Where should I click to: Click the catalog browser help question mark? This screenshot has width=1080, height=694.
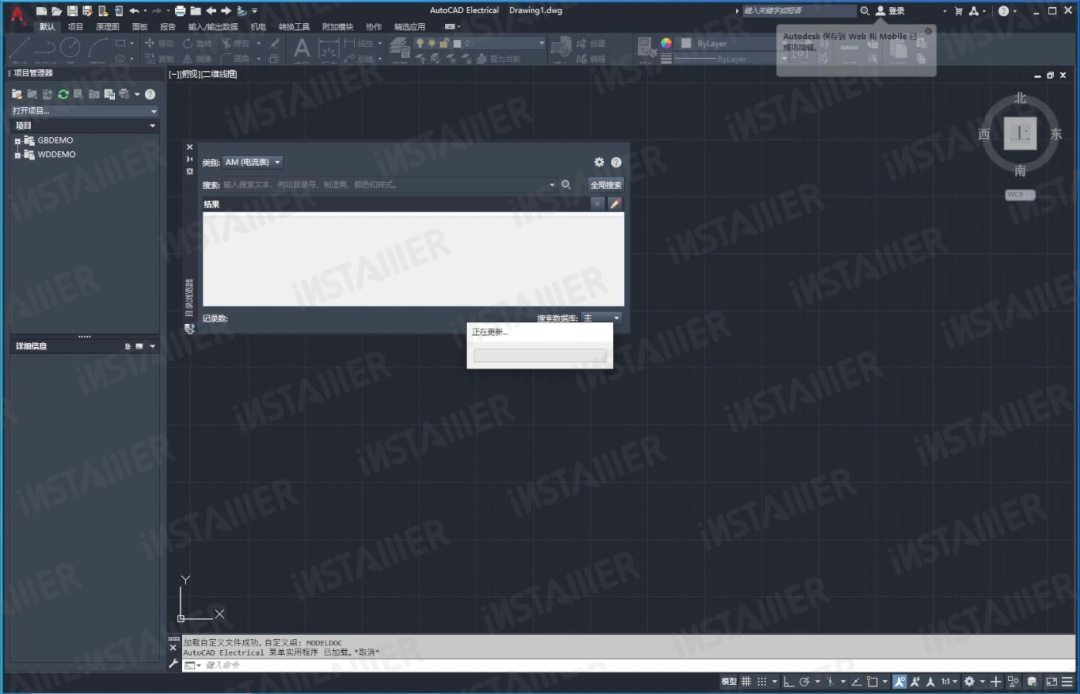point(616,162)
